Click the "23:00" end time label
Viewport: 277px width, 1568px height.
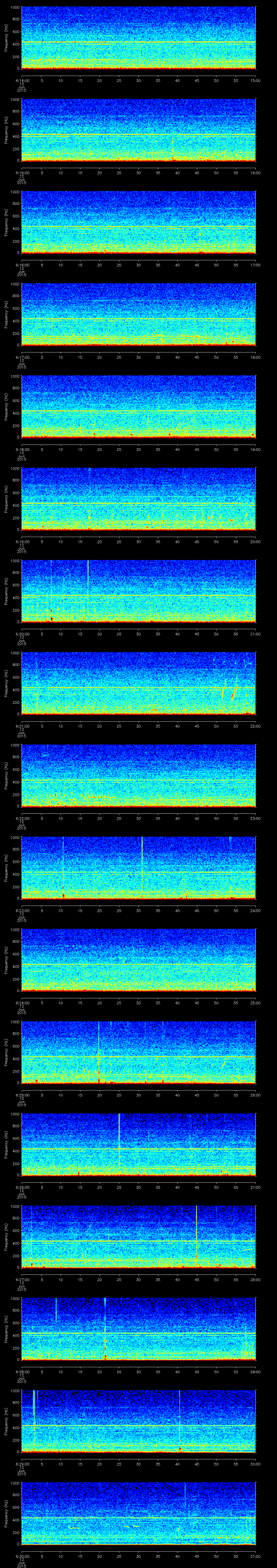(x=255, y=818)
